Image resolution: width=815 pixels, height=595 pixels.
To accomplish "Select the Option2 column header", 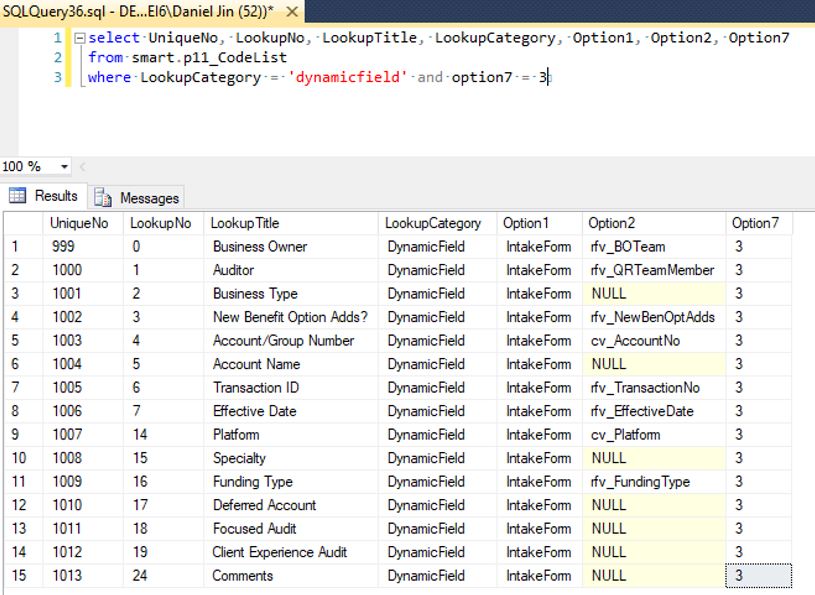I will click(653, 223).
